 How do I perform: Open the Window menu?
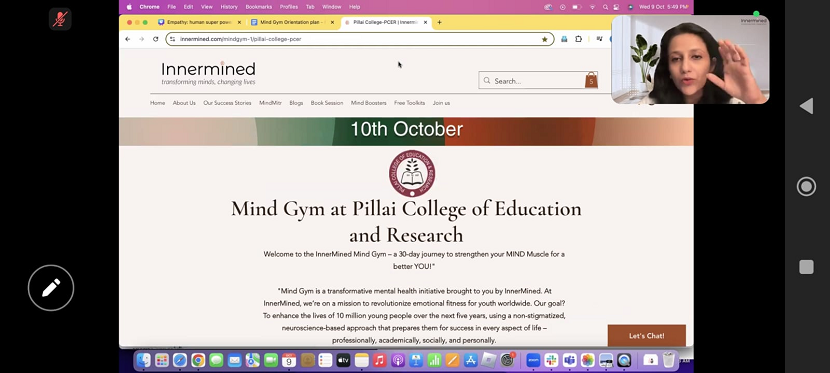(331, 7)
